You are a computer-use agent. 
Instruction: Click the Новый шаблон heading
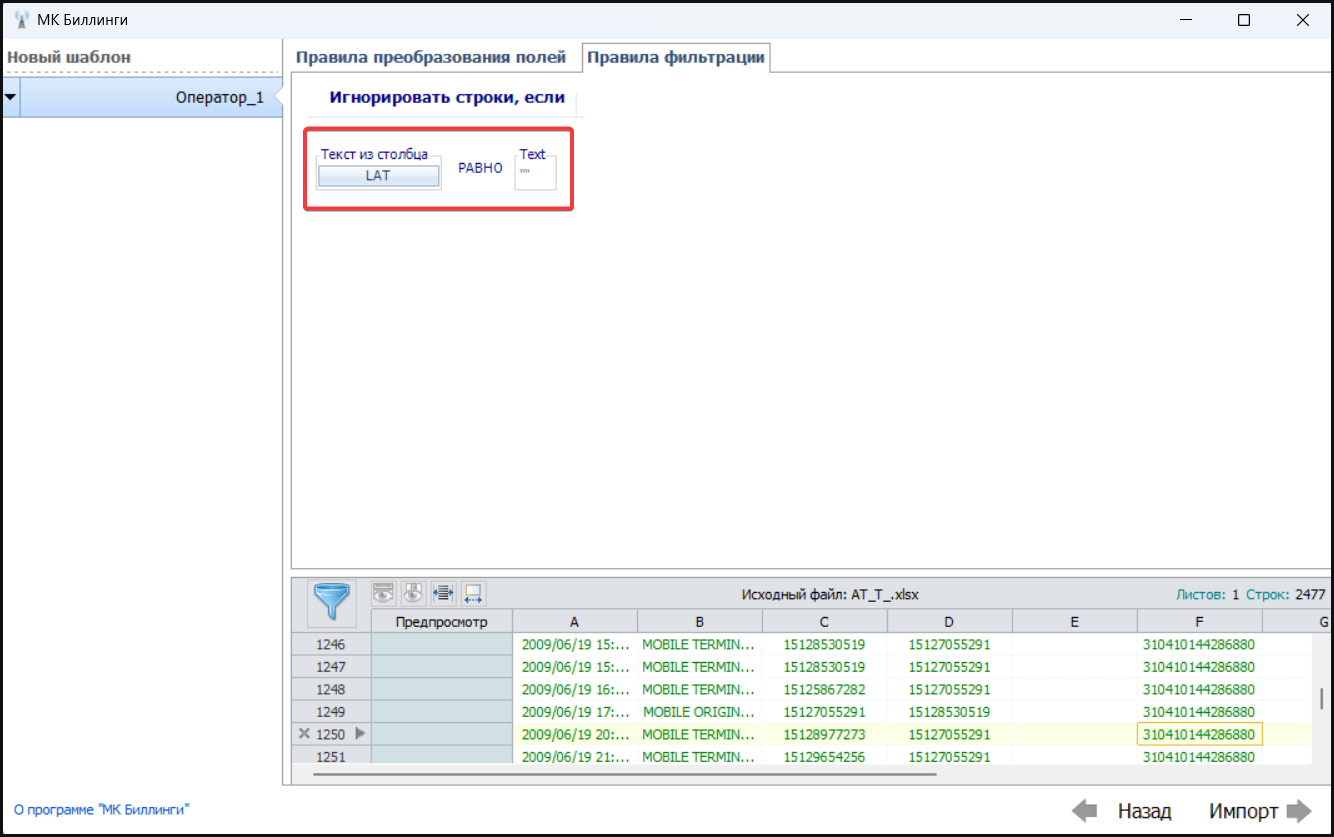tap(69, 57)
